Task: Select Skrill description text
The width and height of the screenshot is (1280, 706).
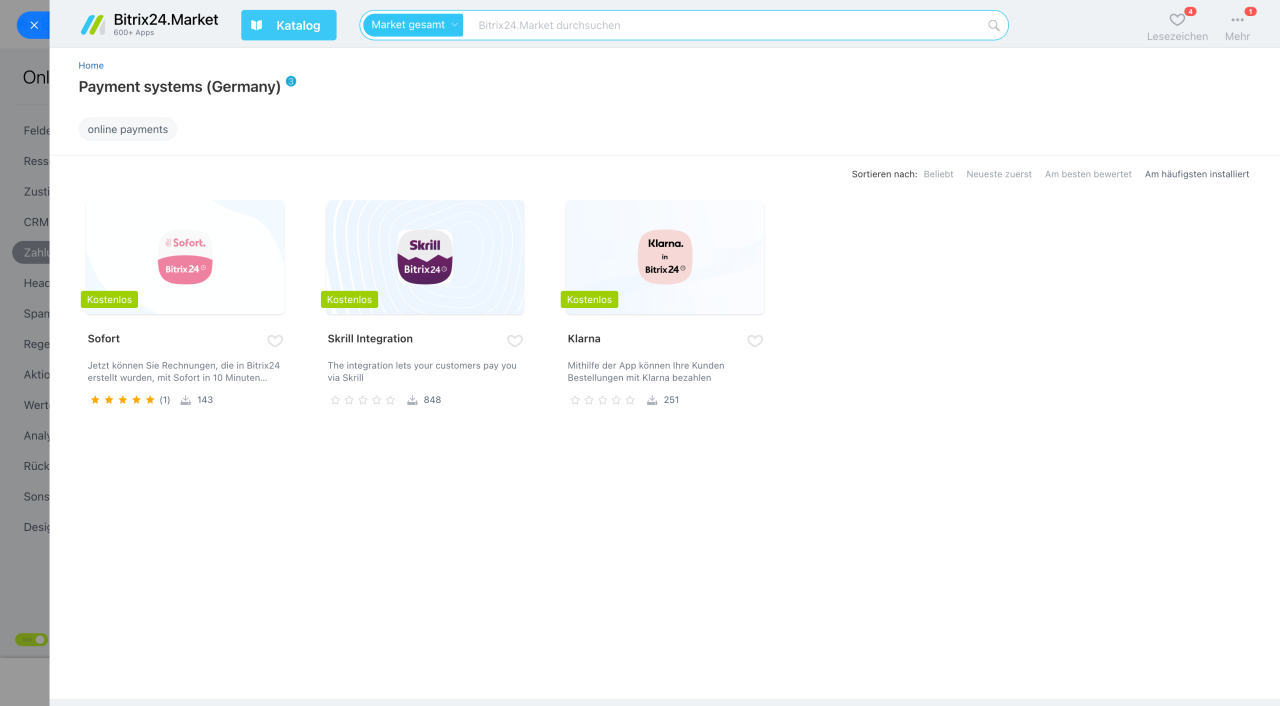Action: click(x=422, y=372)
